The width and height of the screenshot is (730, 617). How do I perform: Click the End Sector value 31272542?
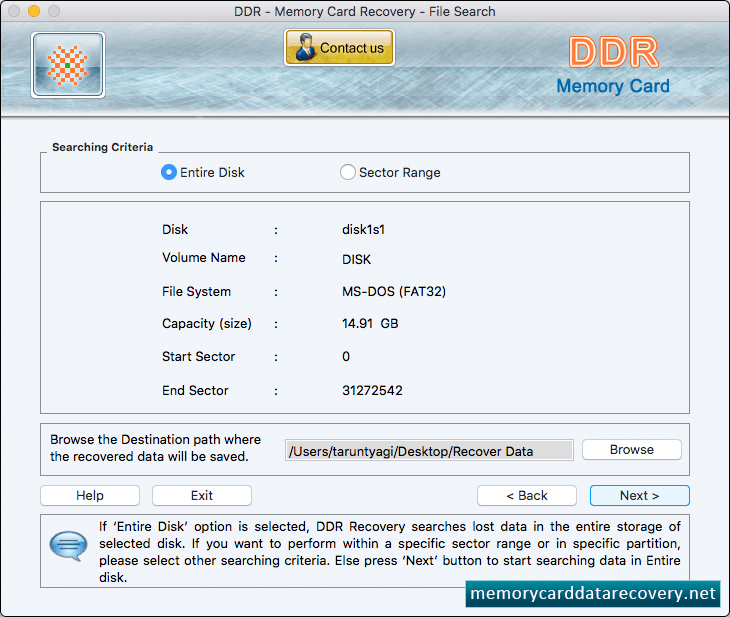(x=372, y=390)
